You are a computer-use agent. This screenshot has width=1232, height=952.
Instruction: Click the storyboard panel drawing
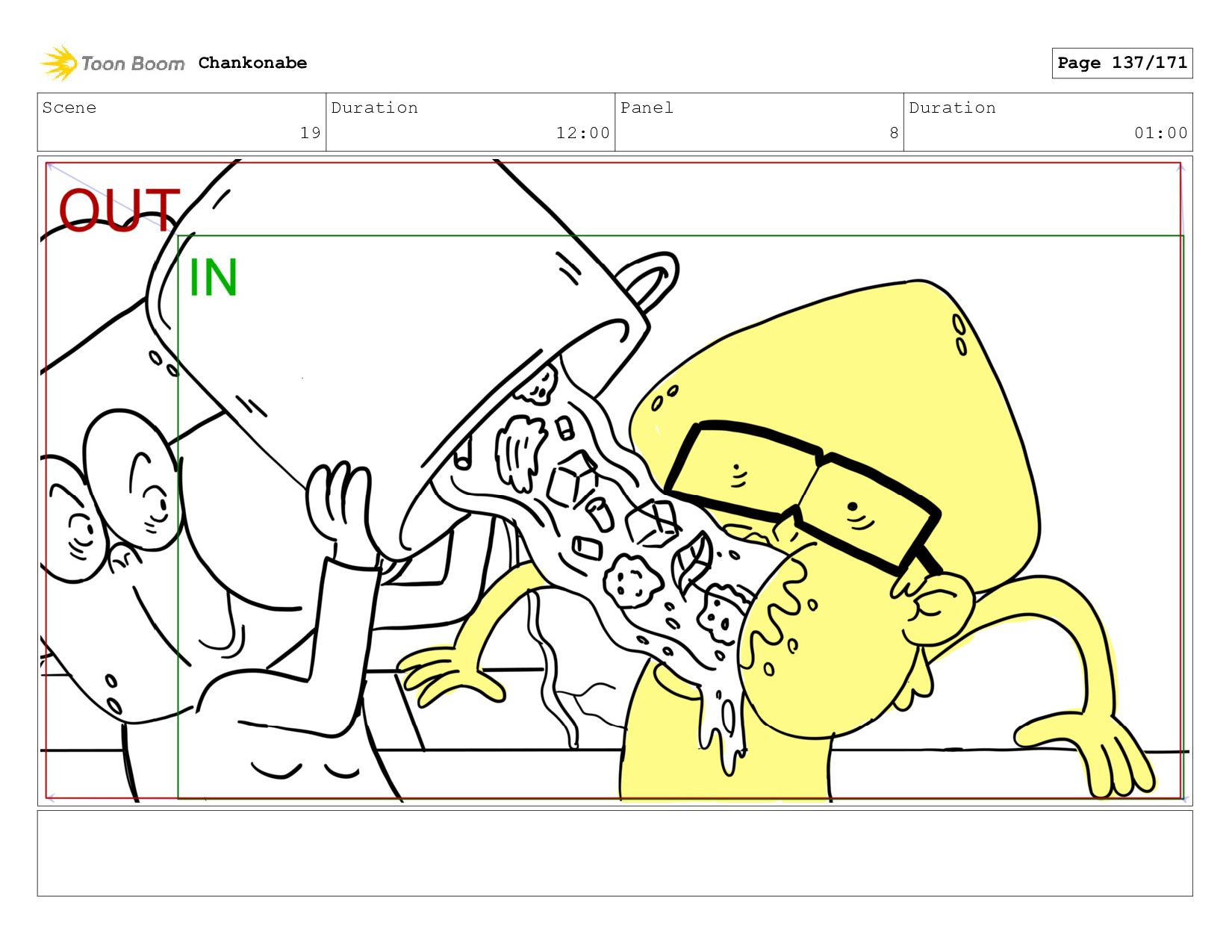(615, 480)
